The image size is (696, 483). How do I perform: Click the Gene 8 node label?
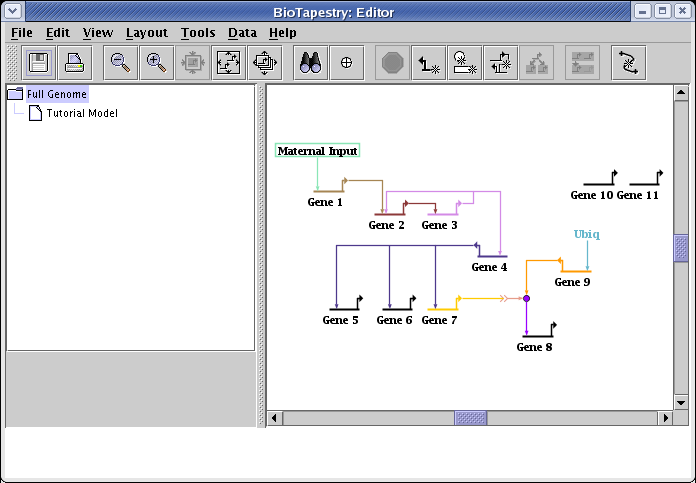[534, 347]
